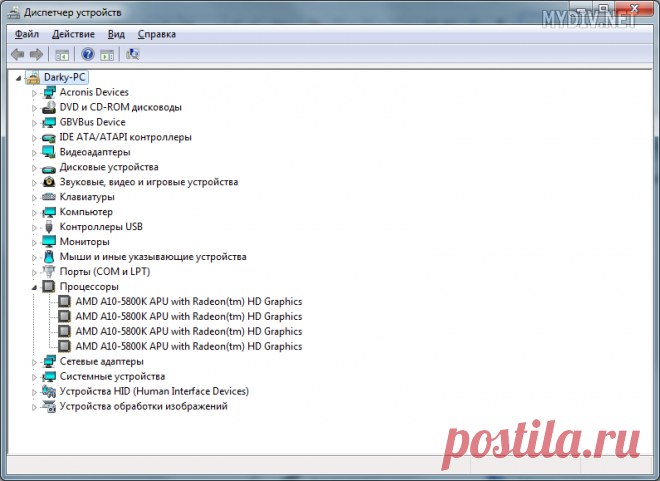Collapse the Процессоры node

tap(34, 288)
